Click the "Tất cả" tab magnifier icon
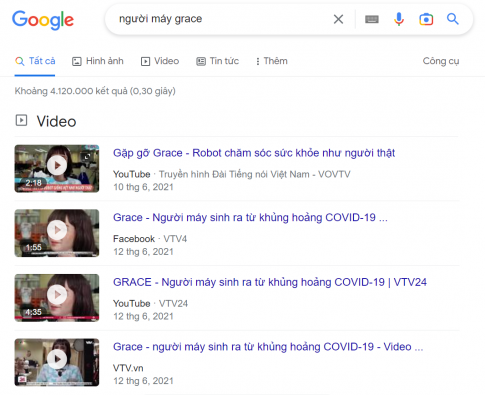This screenshot has height=395, width=485. coord(20,61)
